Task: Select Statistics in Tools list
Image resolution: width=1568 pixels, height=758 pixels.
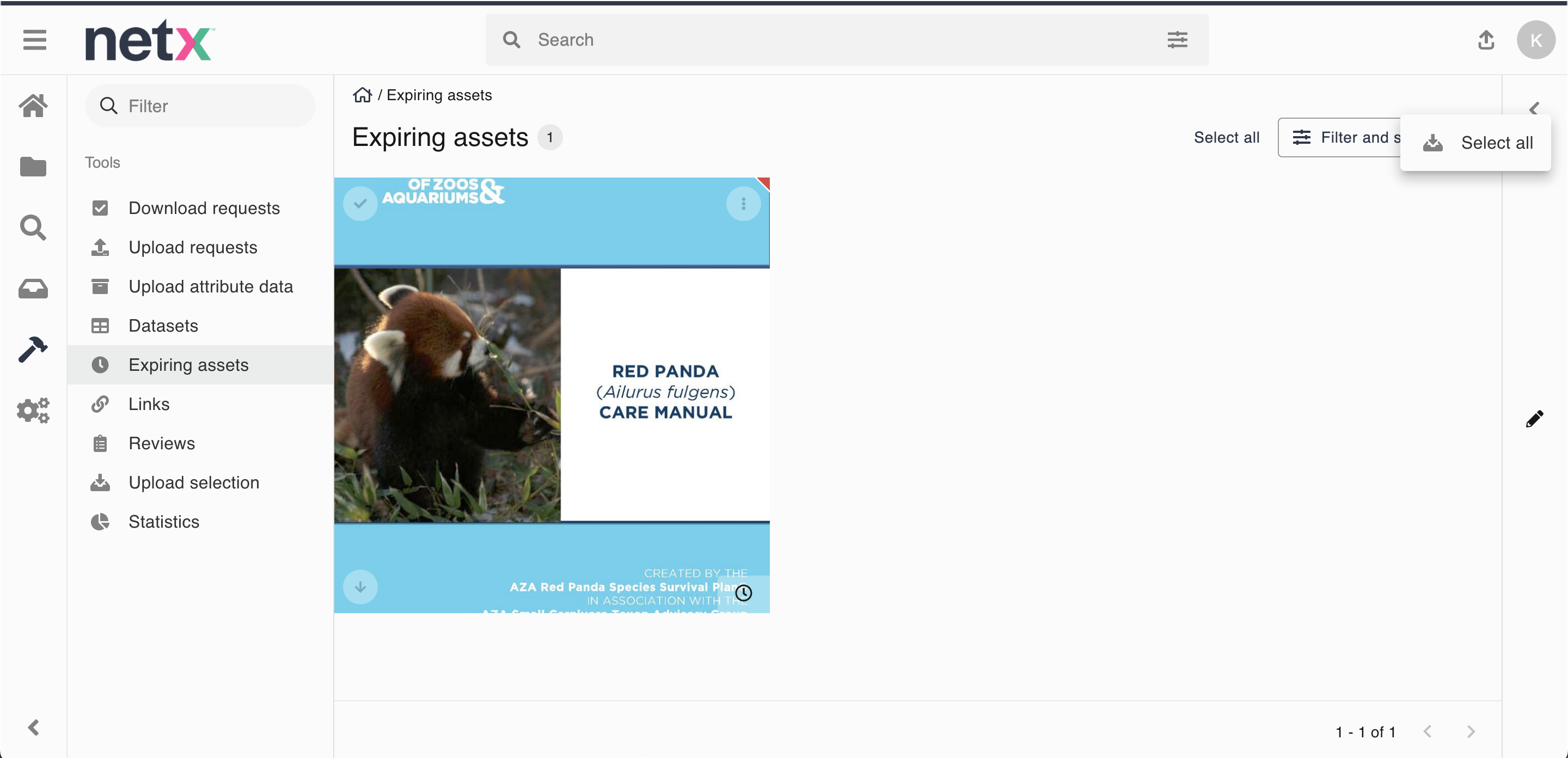Action: (164, 522)
